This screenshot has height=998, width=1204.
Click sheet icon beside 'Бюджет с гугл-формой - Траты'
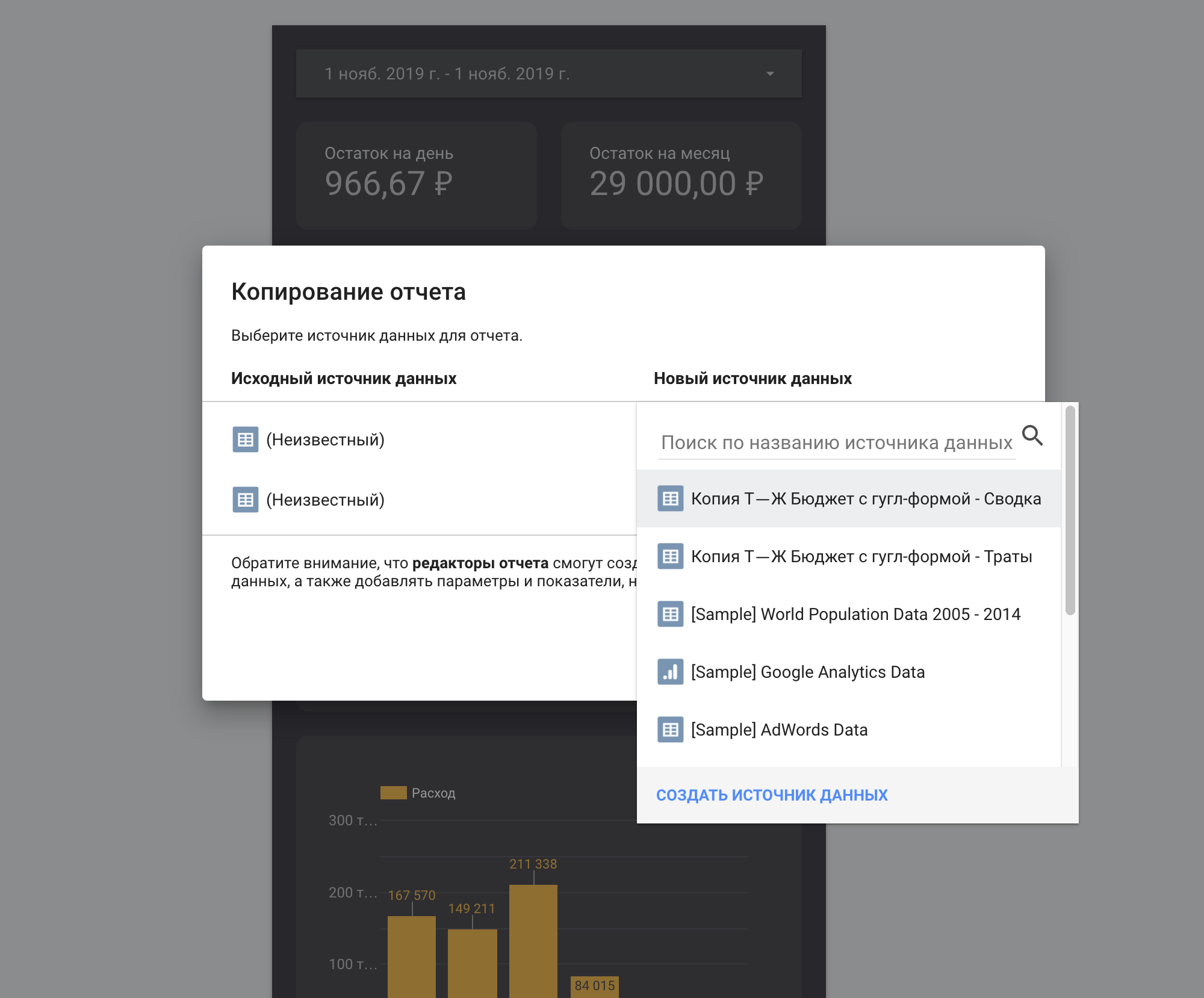click(670, 556)
